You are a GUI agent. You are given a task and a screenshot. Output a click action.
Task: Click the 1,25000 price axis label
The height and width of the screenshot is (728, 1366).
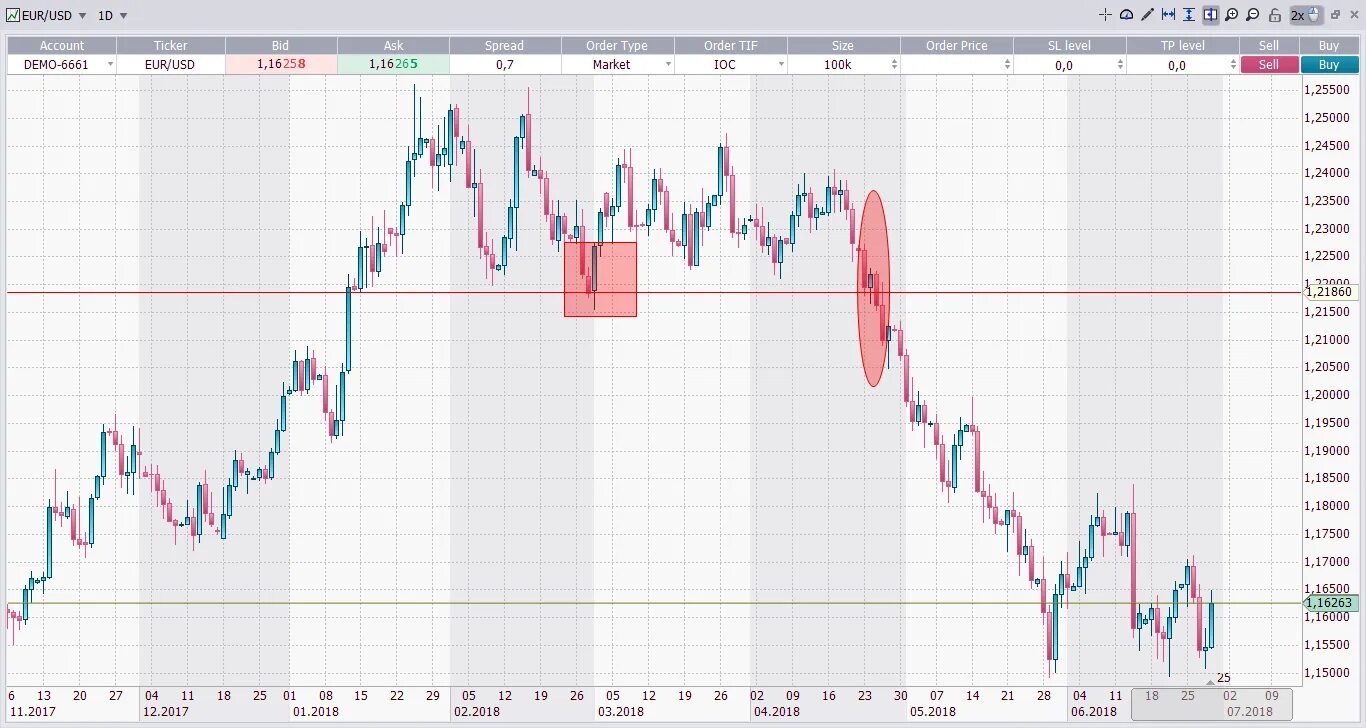coord(1329,118)
